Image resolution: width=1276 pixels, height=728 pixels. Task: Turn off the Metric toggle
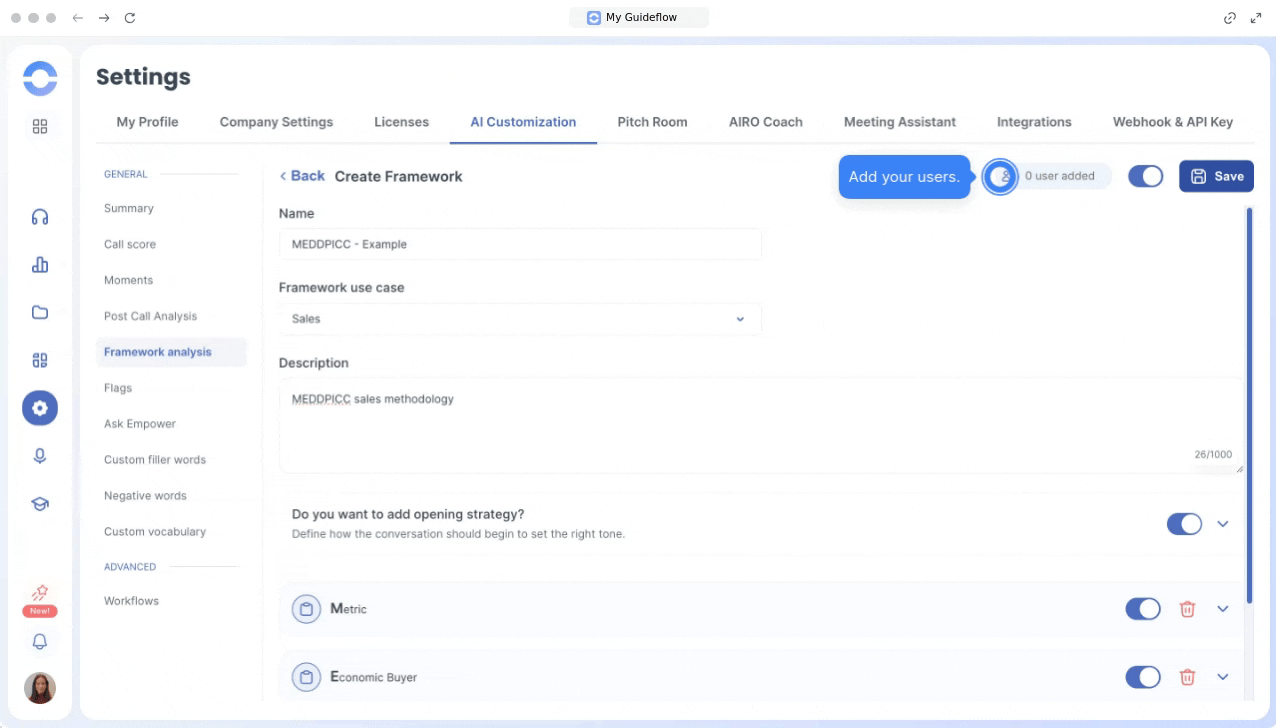click(x=1143, y=609)
